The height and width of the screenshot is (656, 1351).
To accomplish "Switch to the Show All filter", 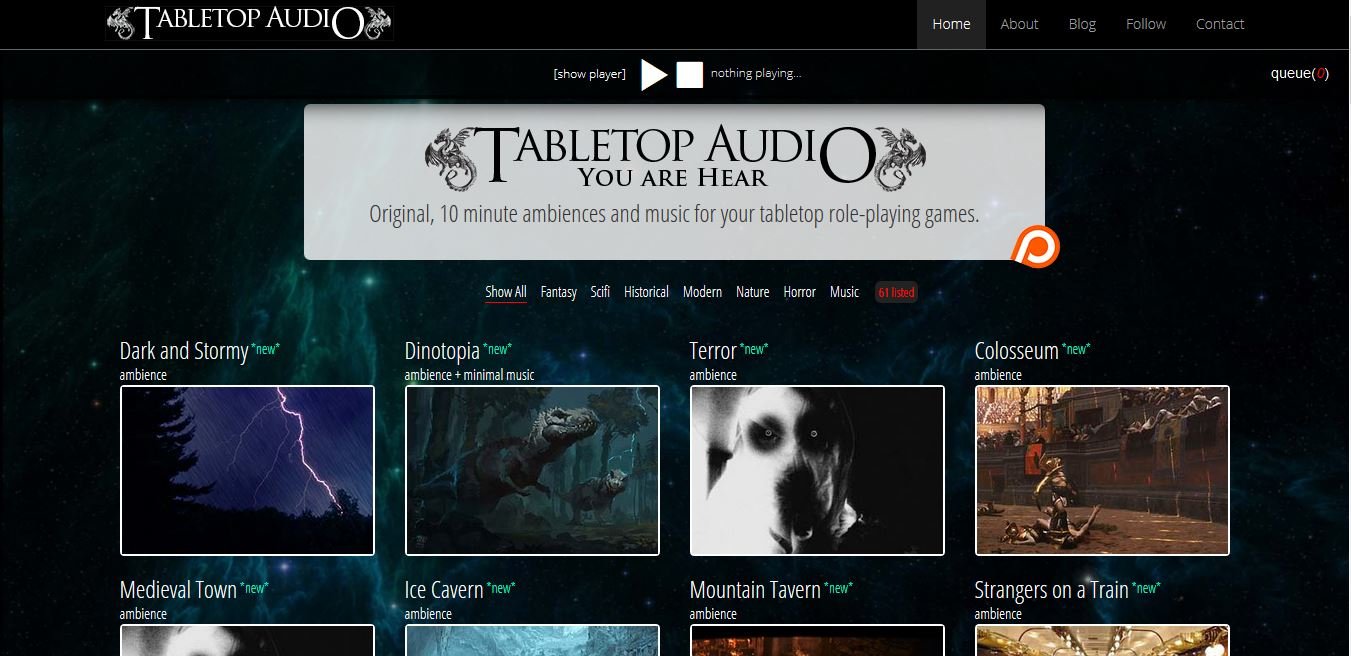I will [x=505, y=292].
